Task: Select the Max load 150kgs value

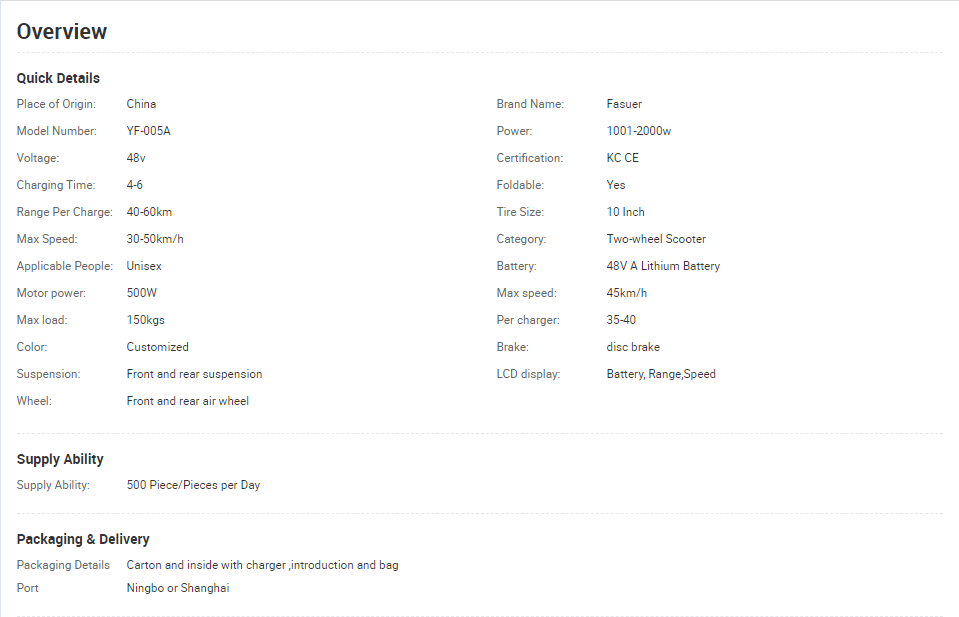Action: [x=146, y=320]
